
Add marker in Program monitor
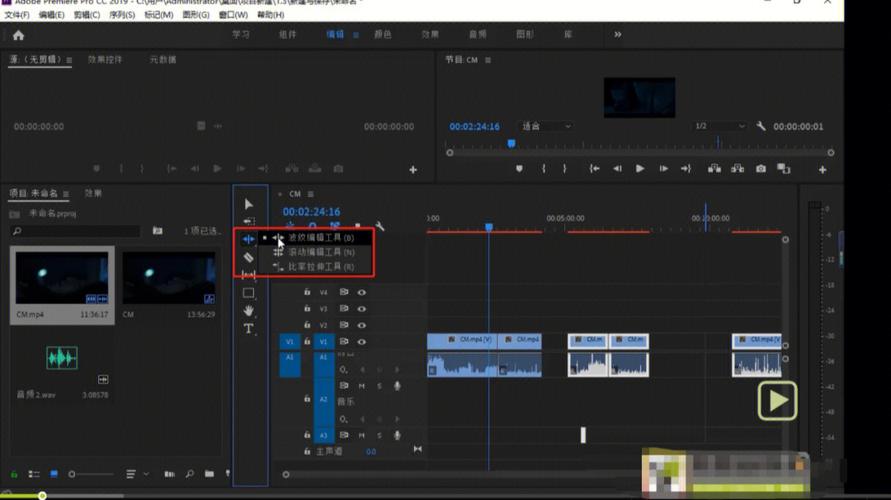click(519, 169)
